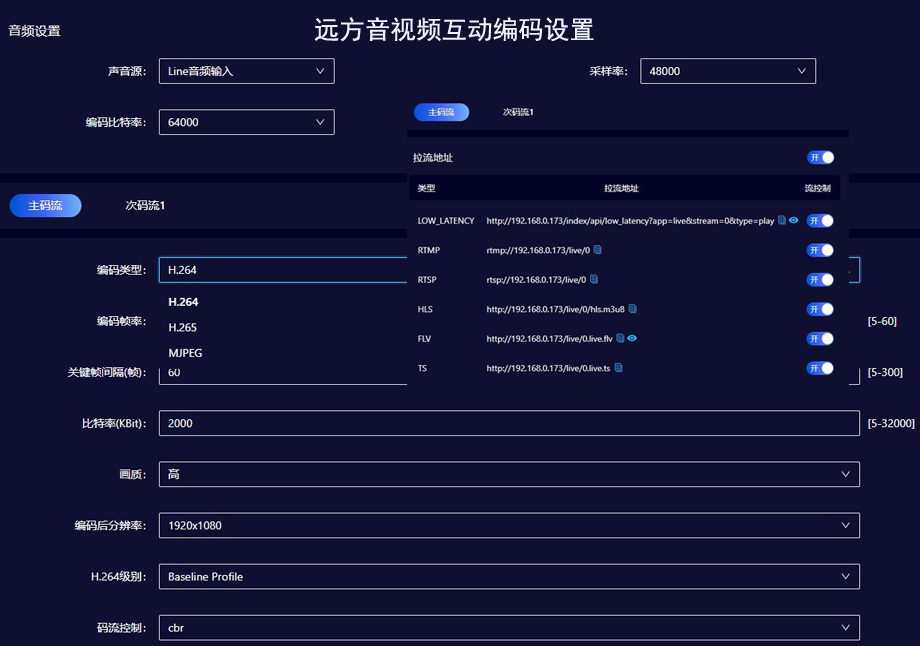920x646 pixels.
Task: Open the 画质 quality dropdown
Action: click(x=508, y=474)
